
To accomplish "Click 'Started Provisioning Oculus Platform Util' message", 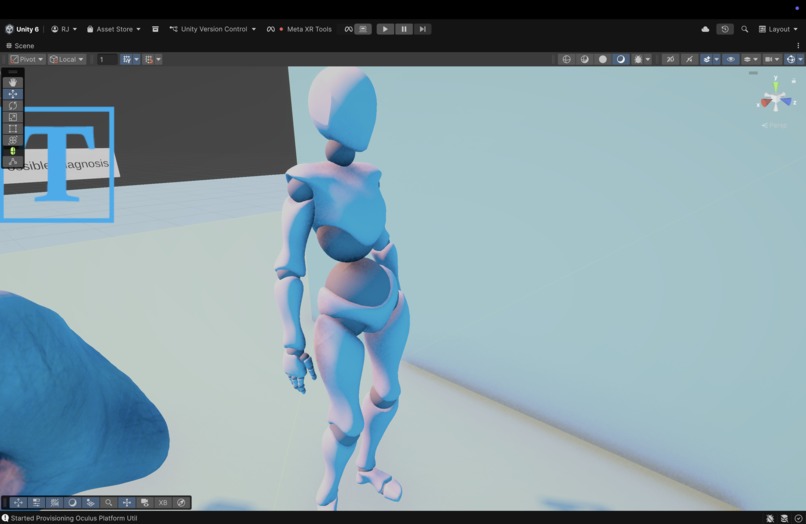I will (x=74, y=518).
